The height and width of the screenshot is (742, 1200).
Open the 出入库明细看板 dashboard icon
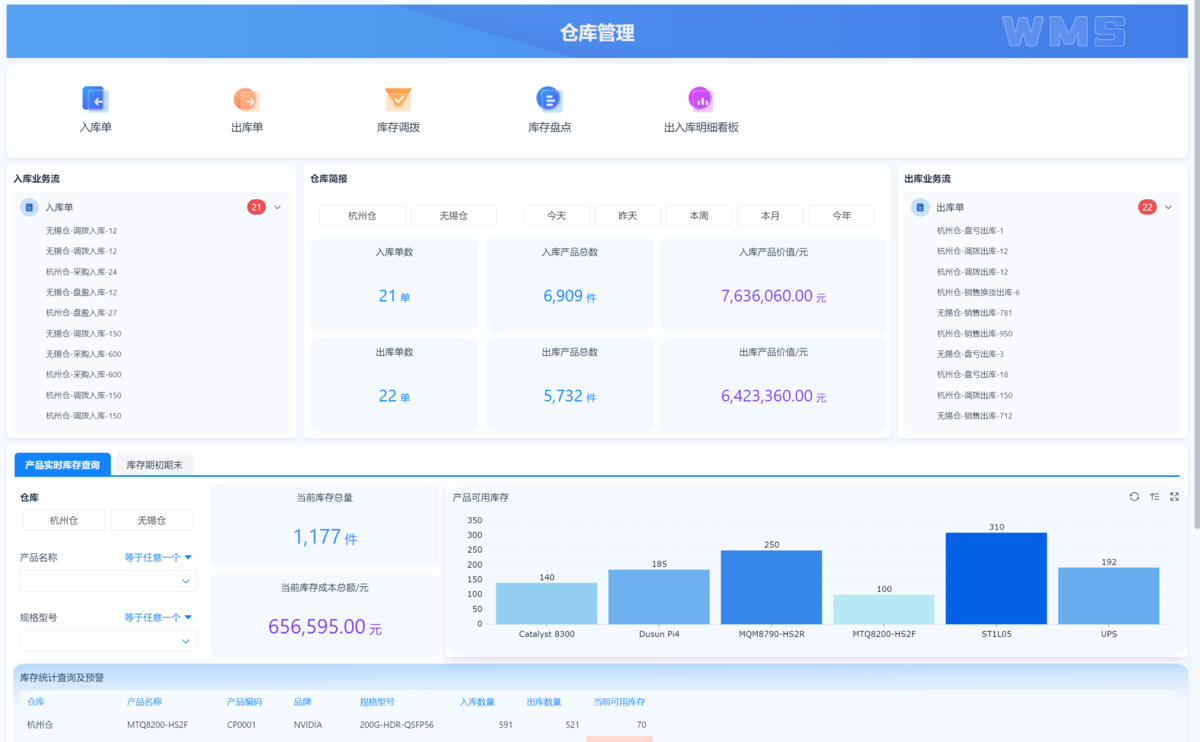coord(701,98)
